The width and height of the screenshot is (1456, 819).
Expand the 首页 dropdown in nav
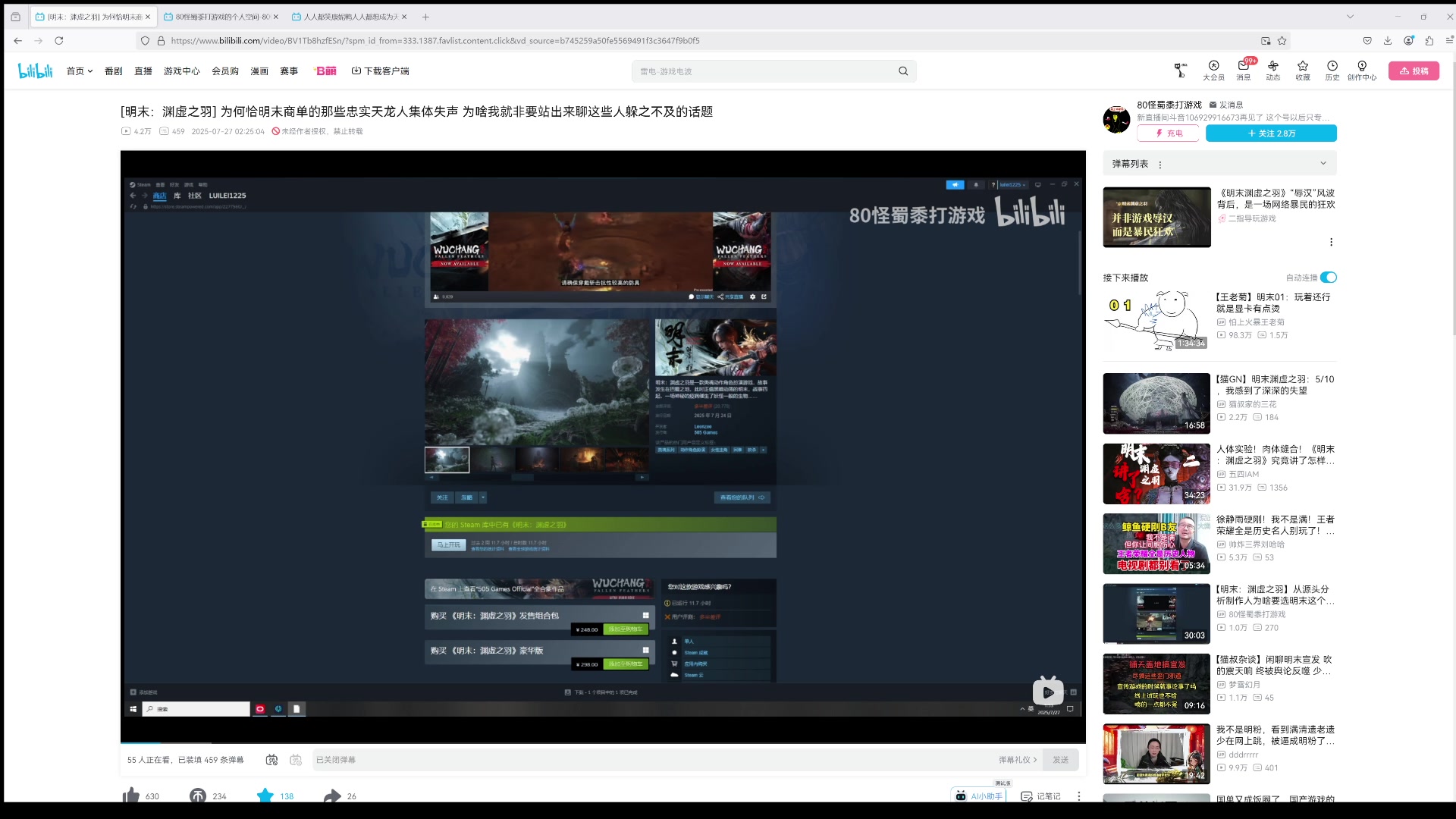80,71
